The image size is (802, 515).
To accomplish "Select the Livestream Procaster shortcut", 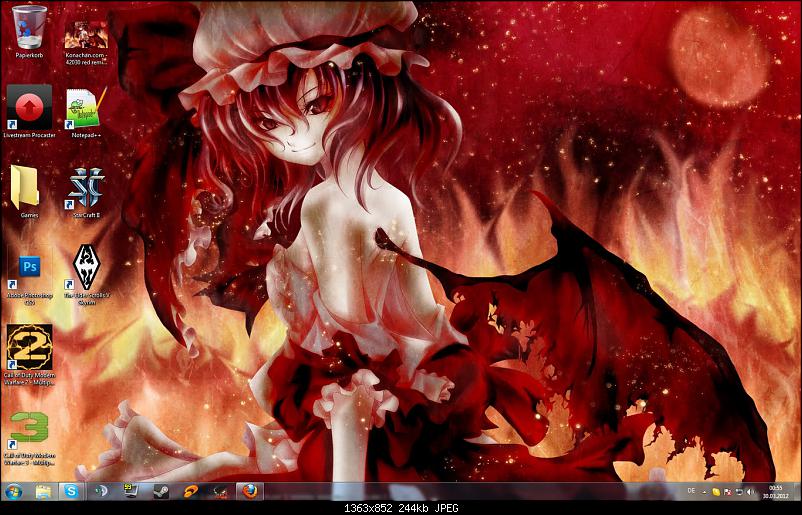I will (29, 111).
